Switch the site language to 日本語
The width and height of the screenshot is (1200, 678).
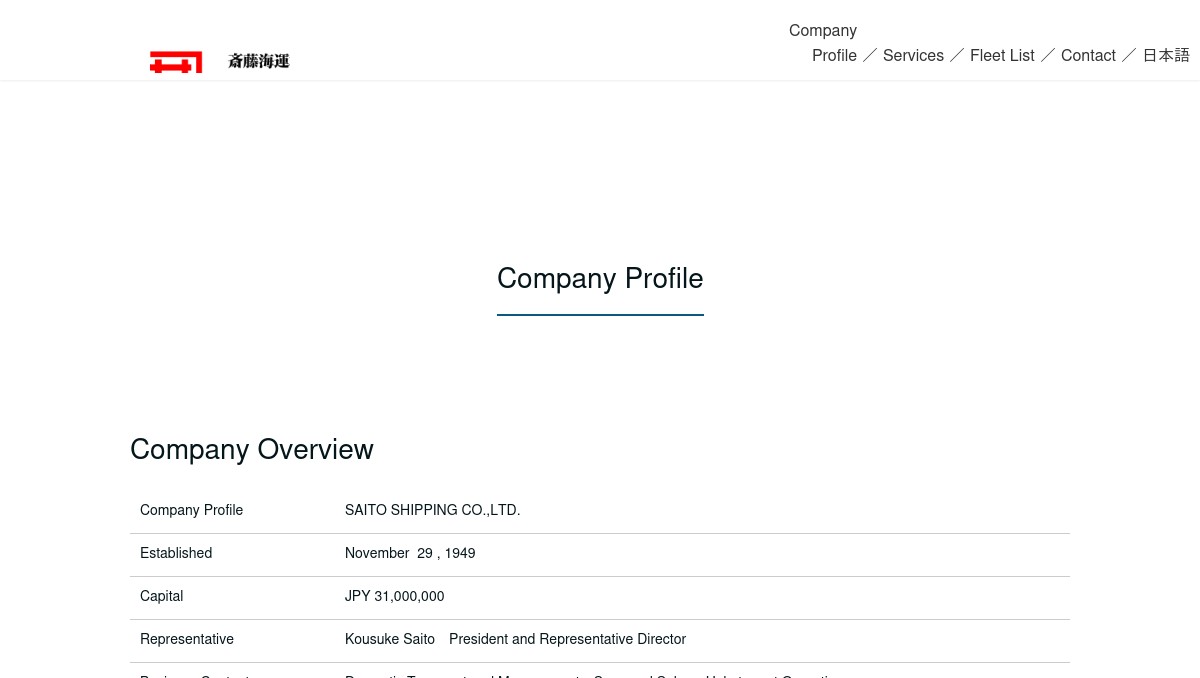click(1166, 55)
